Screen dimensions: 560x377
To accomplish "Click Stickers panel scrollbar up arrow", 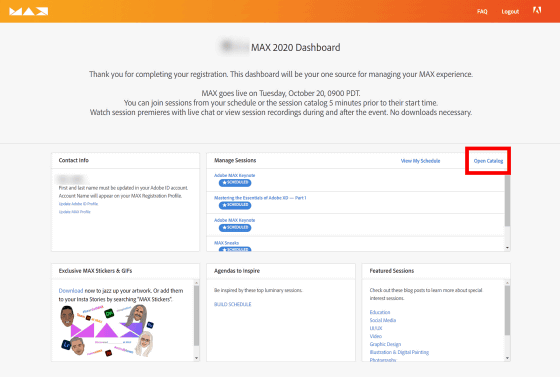I will (x=196, y=283).
